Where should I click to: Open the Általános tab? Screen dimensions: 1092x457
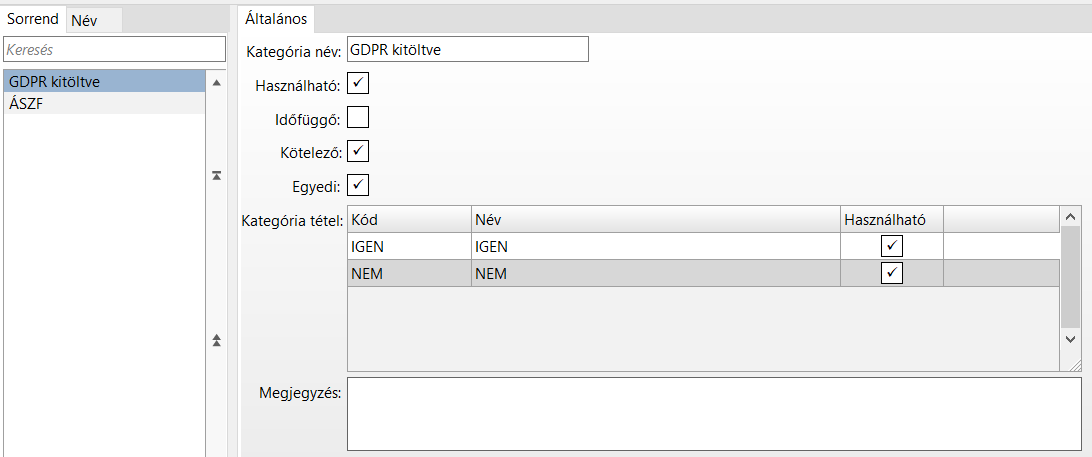coord(278,19)
